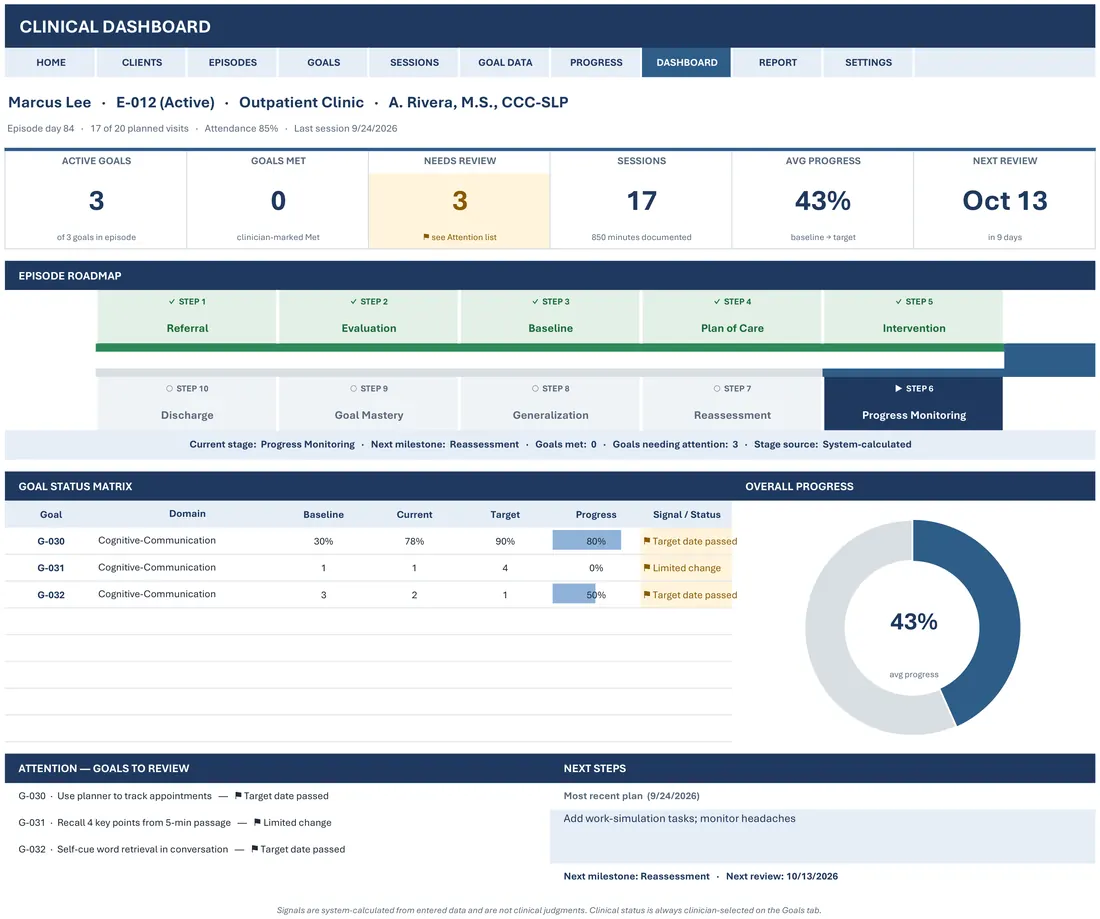
Task: Click the "Progress Monitoring" step label
Action: tap(913, 415)
